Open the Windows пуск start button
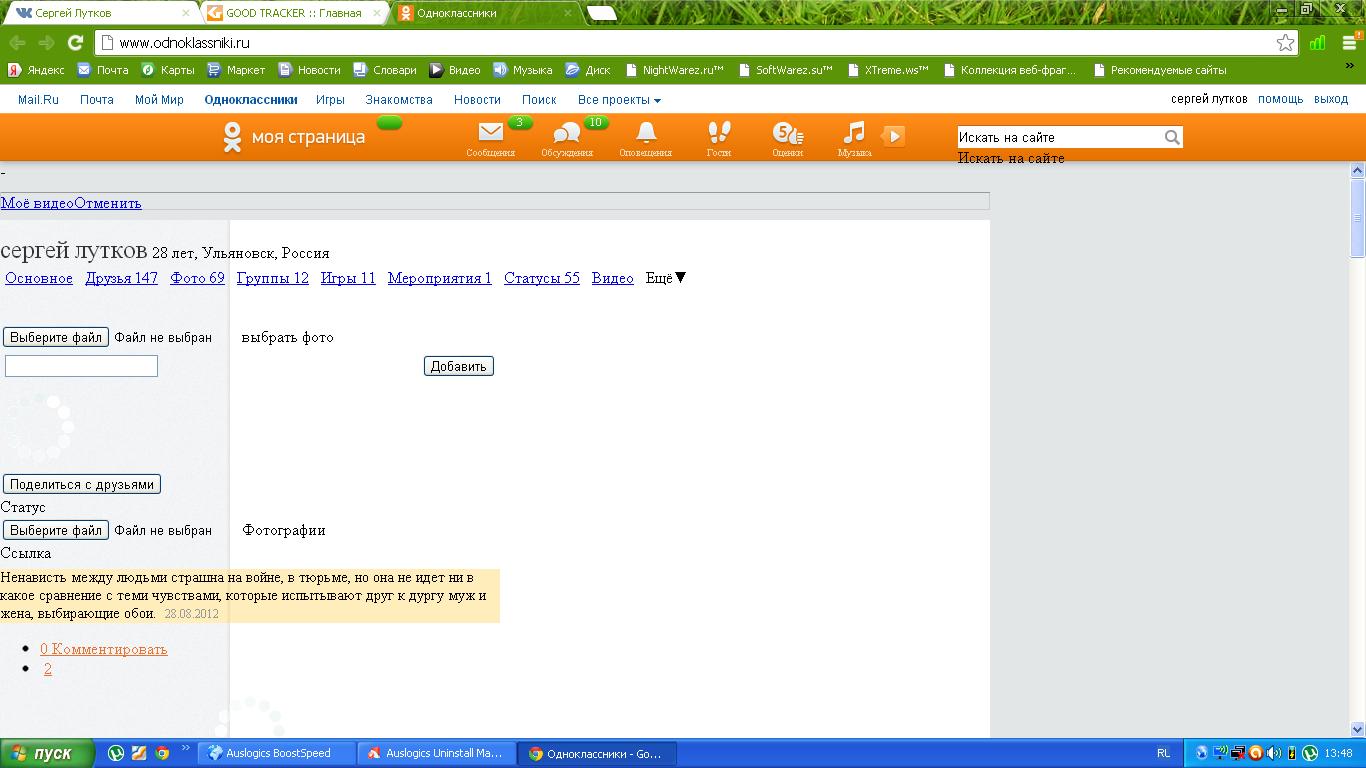The width and height of the screenshot is (1366, 768). [x=46, y=753]
